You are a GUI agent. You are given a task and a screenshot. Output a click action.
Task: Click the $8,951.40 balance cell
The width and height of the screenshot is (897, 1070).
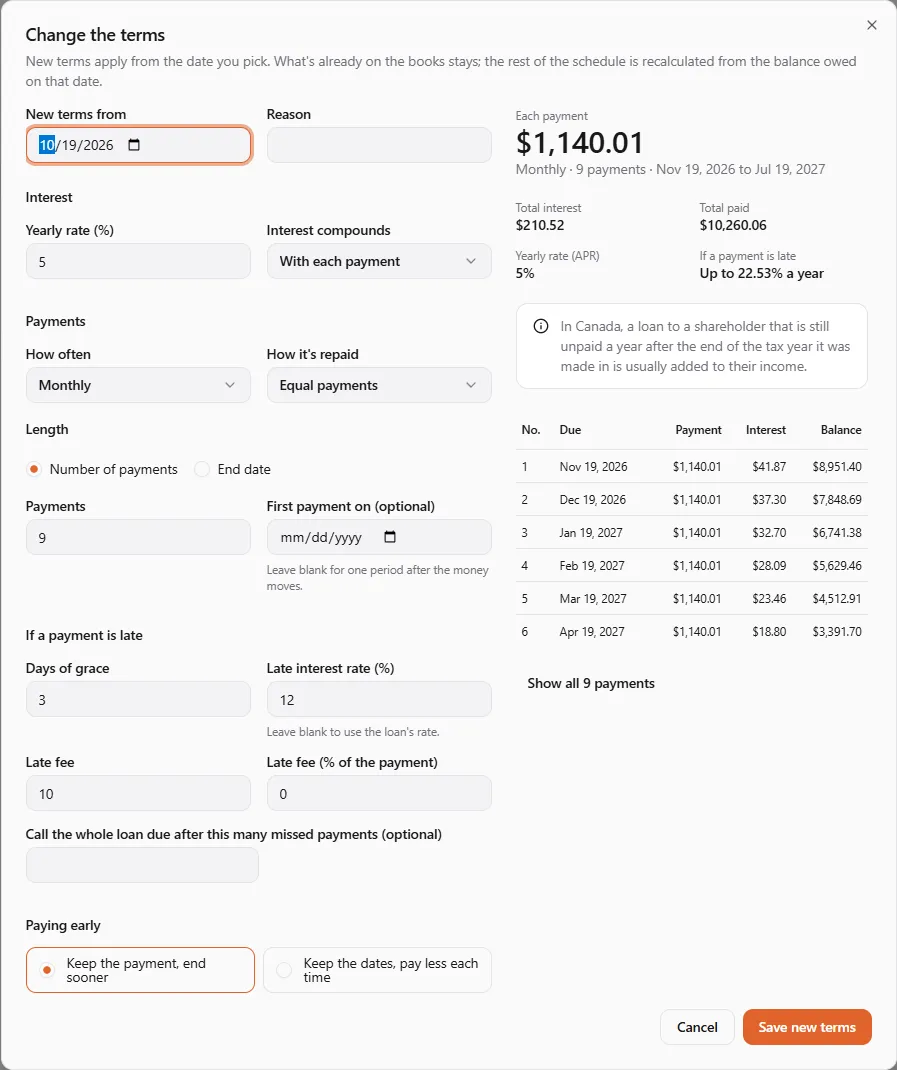coord(837,467)
